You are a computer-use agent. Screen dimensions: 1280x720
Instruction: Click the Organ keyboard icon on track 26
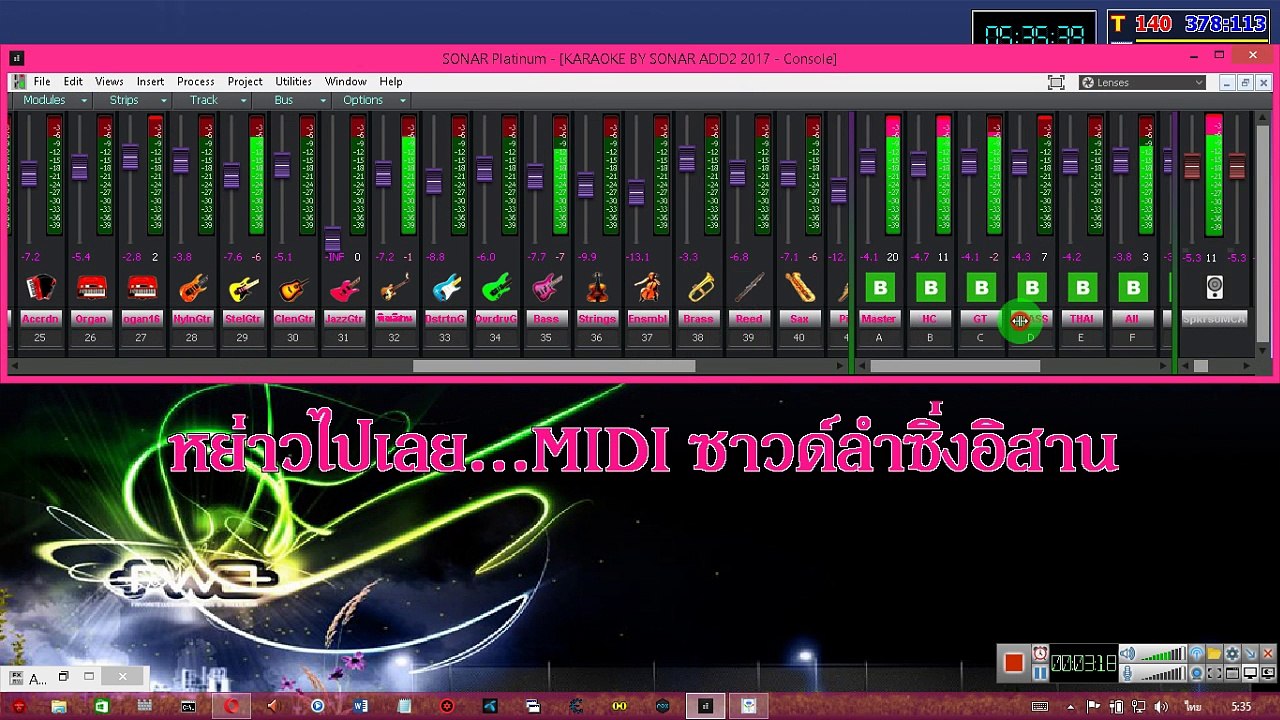(91, 288)
